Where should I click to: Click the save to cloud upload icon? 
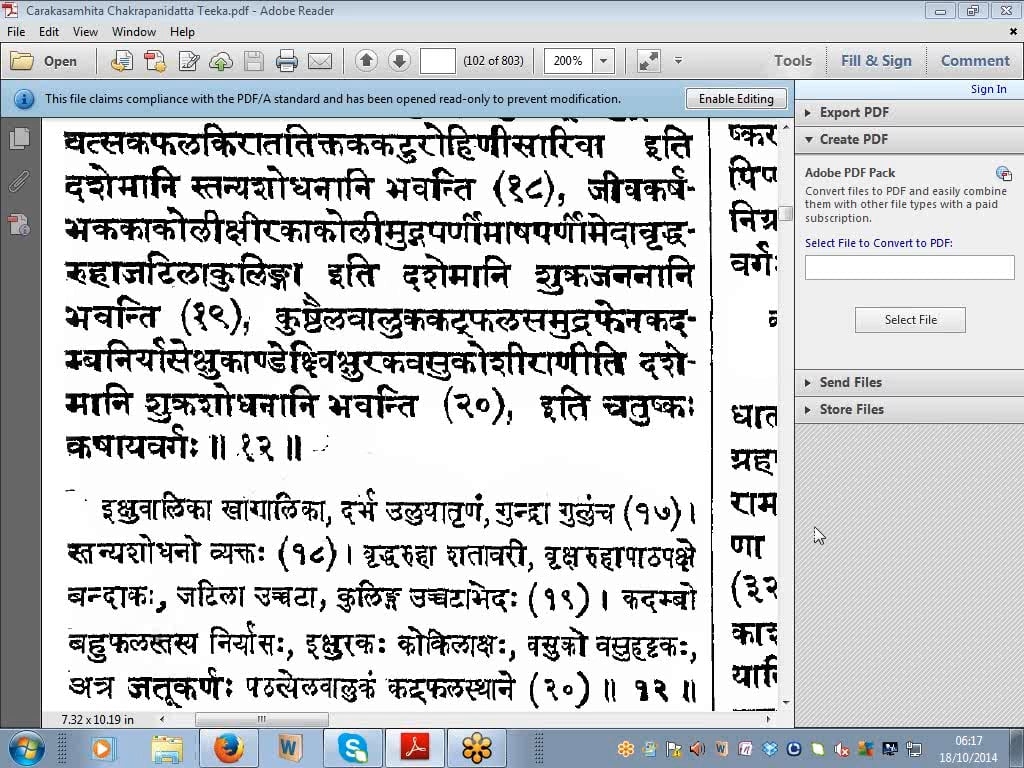[221, 61]
